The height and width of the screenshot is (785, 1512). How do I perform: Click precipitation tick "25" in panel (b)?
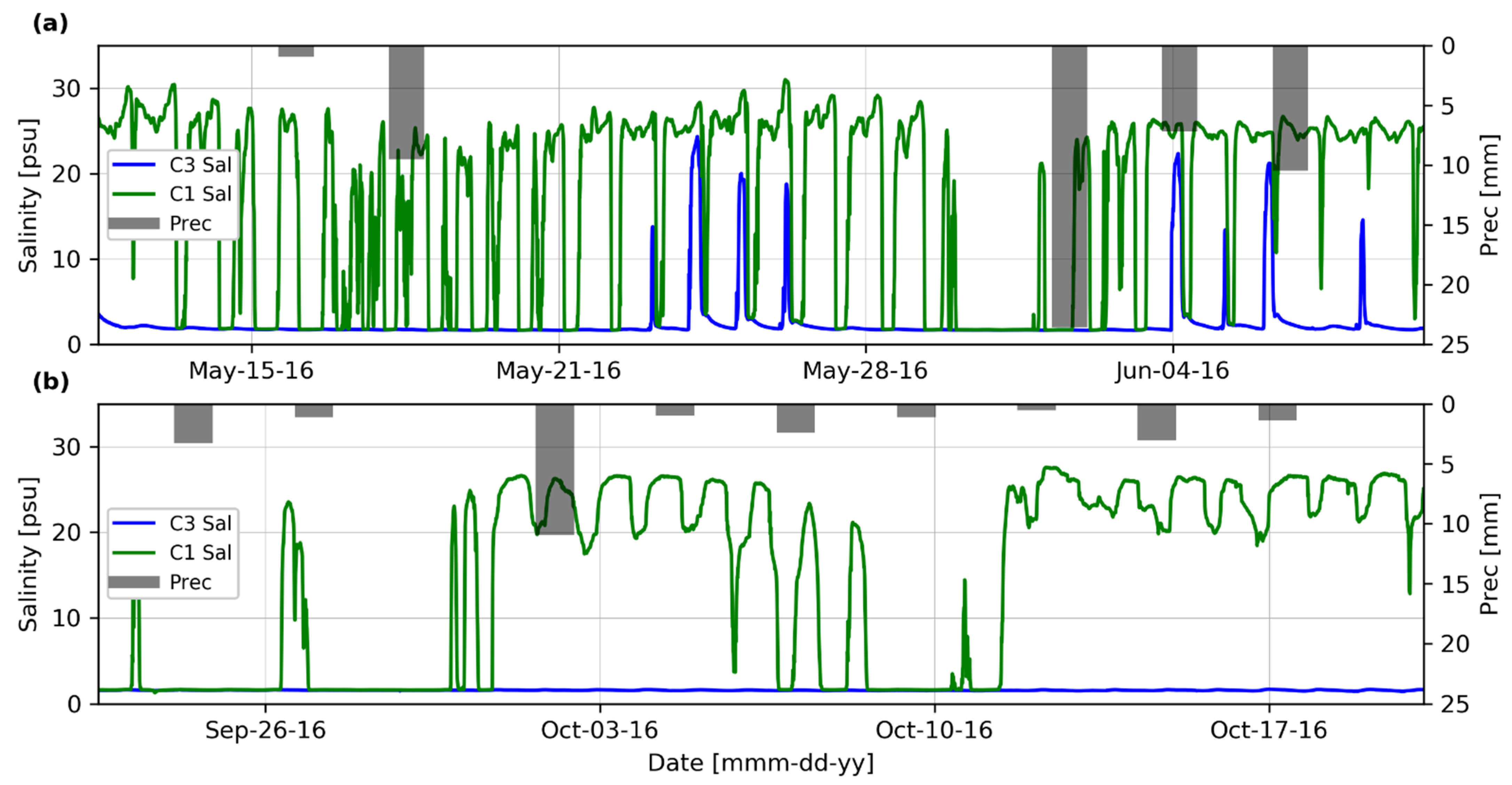pos(1455,704)
